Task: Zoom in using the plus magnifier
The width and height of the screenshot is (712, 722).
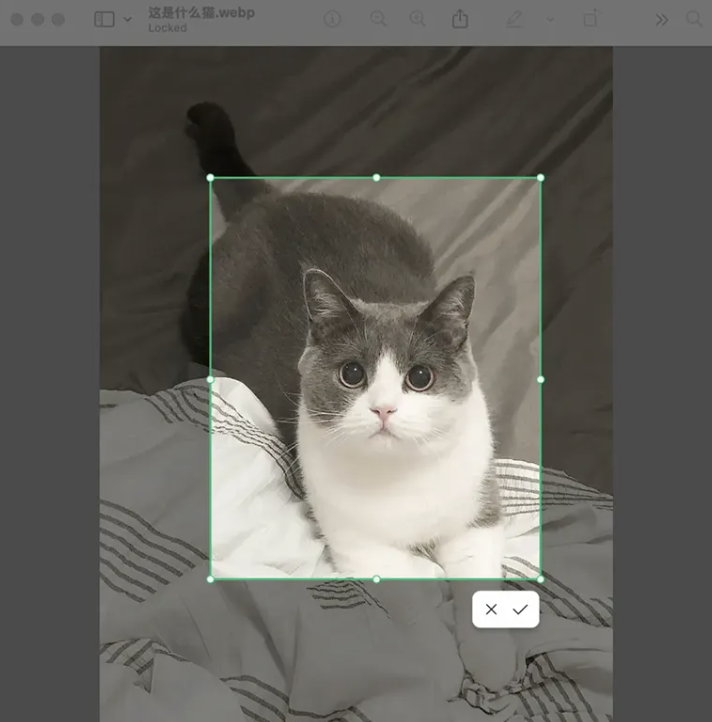Action: pos(417,19)
